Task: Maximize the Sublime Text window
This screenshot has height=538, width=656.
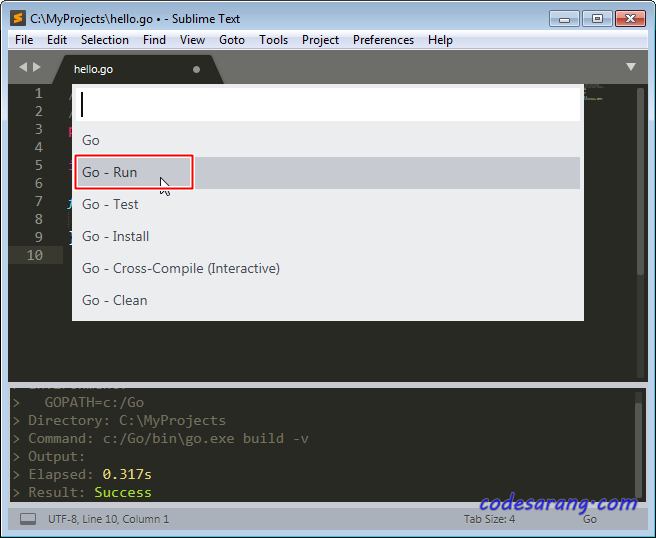Action: 597,19
